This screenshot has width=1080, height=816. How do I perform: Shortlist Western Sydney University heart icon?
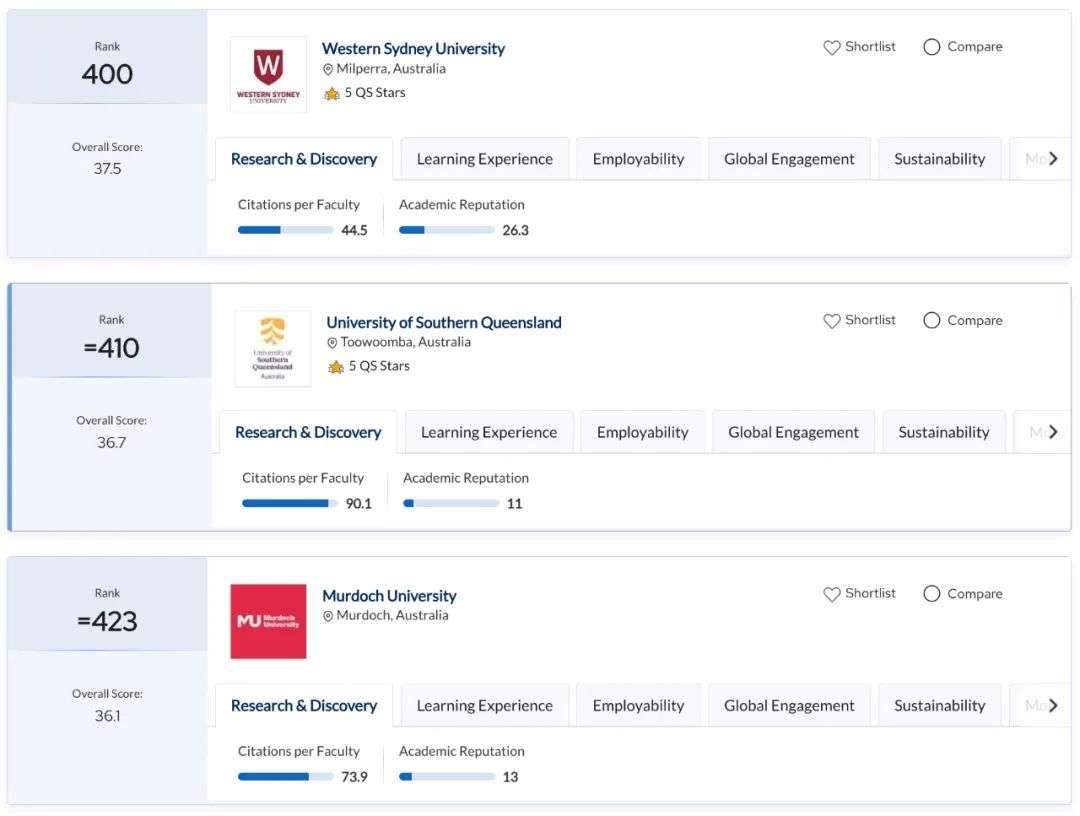(x=831, y=48)
